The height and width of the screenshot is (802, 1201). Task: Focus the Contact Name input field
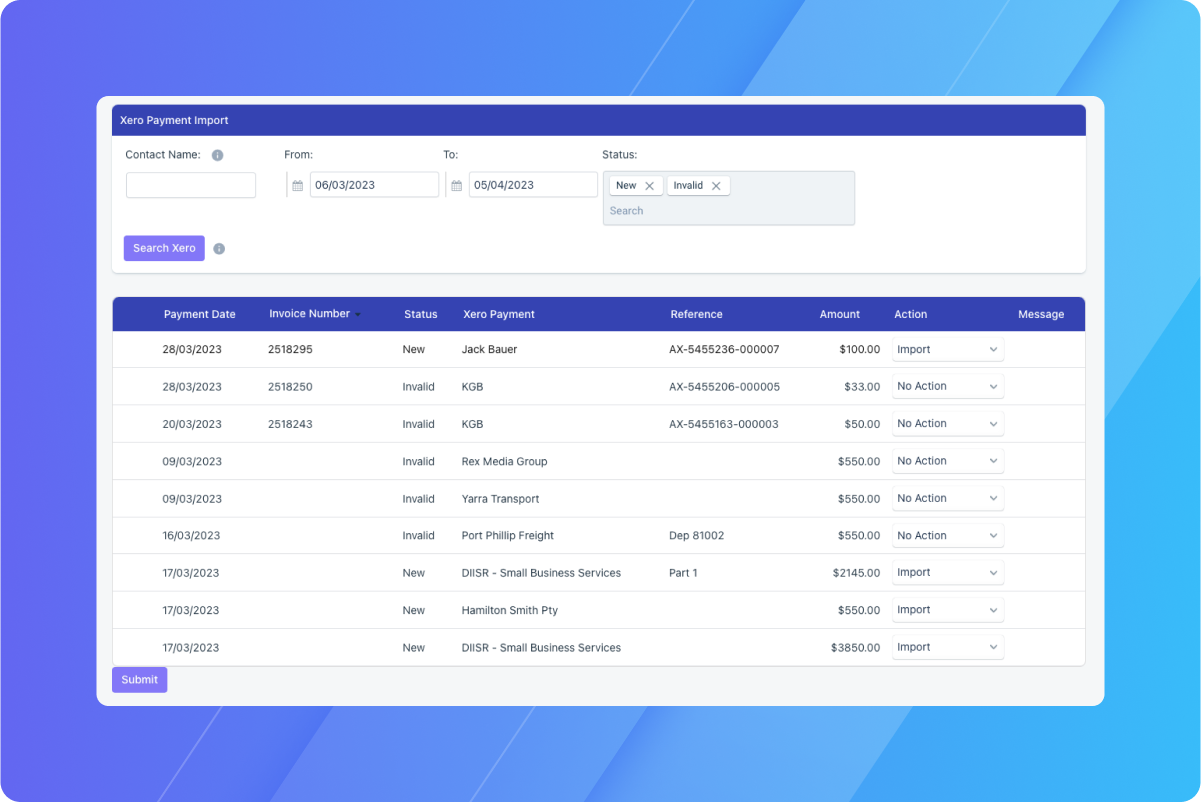[191, 185]
